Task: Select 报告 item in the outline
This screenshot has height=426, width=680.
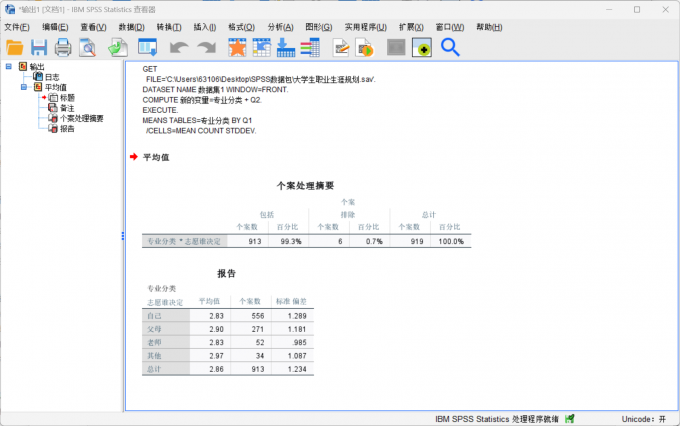Action: pos(67,128)
